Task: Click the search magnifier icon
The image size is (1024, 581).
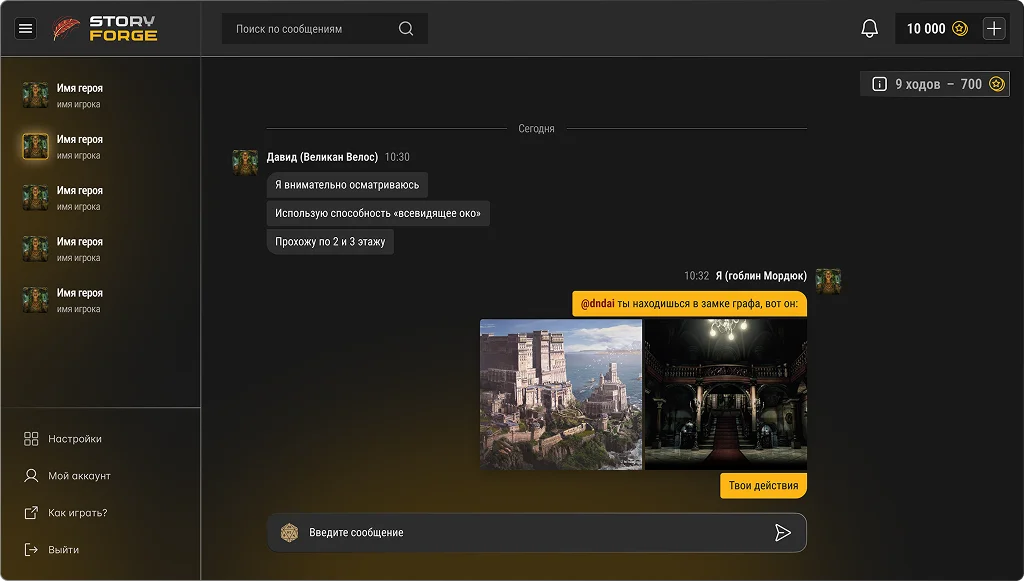Action: pyautogui.click(x=406, y=29)
